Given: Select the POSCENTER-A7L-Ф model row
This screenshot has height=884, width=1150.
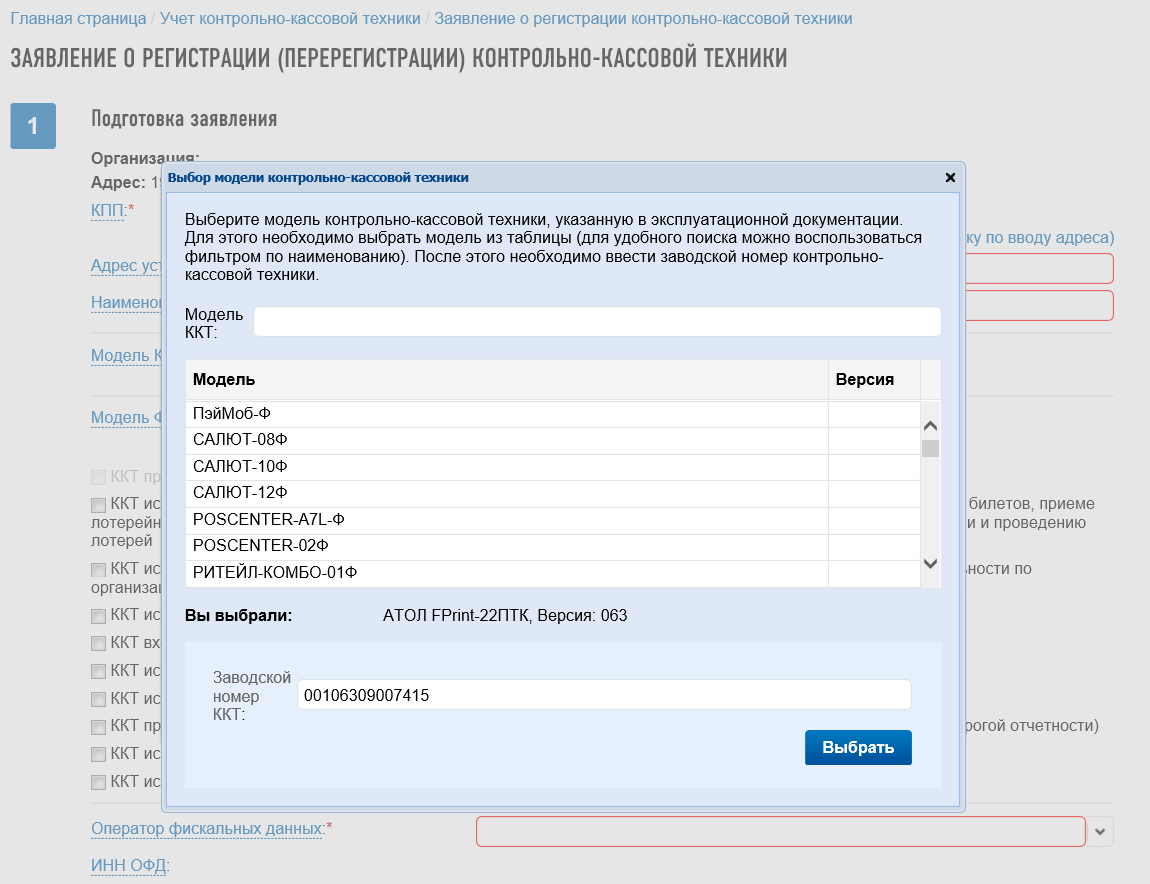Looking at the screenshot, I should click(x=553, y=520).
